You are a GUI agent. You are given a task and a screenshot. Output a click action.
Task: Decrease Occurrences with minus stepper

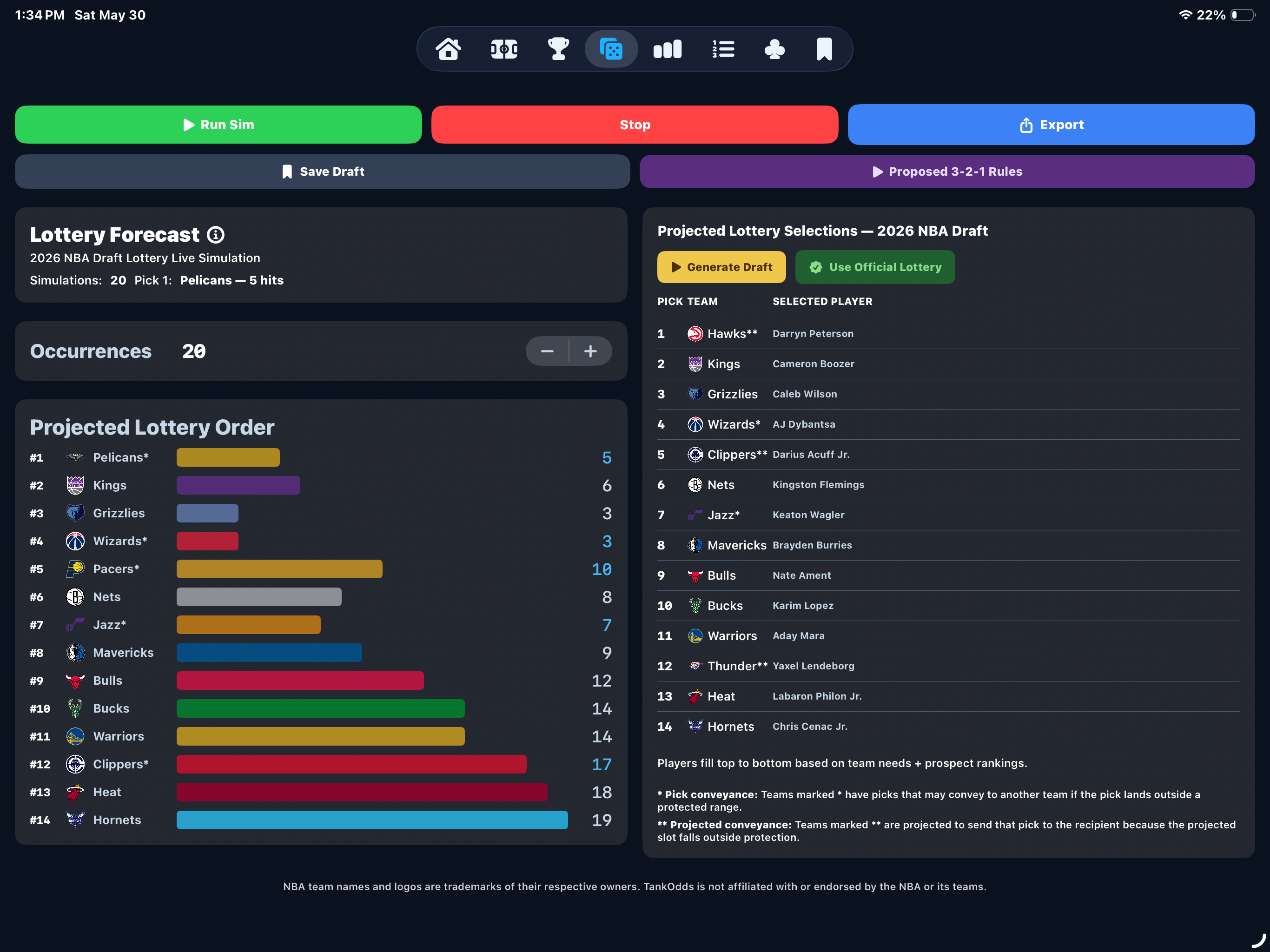click(547, 351)
